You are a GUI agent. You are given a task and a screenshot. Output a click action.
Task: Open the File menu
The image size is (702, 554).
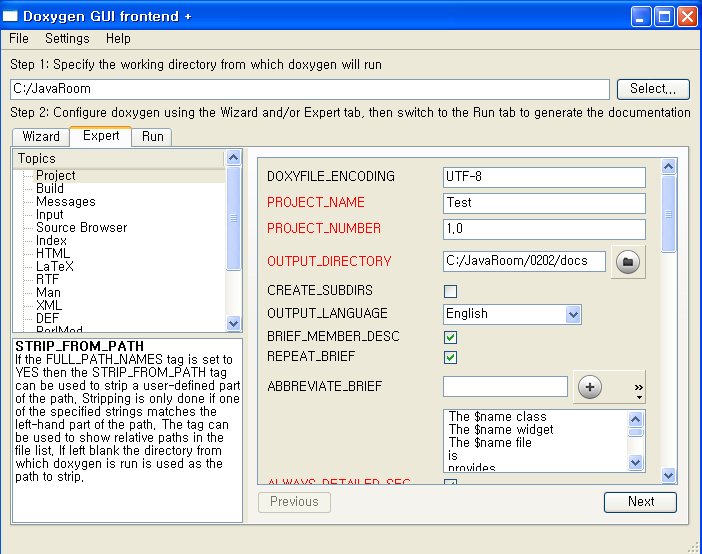(19, 39)
